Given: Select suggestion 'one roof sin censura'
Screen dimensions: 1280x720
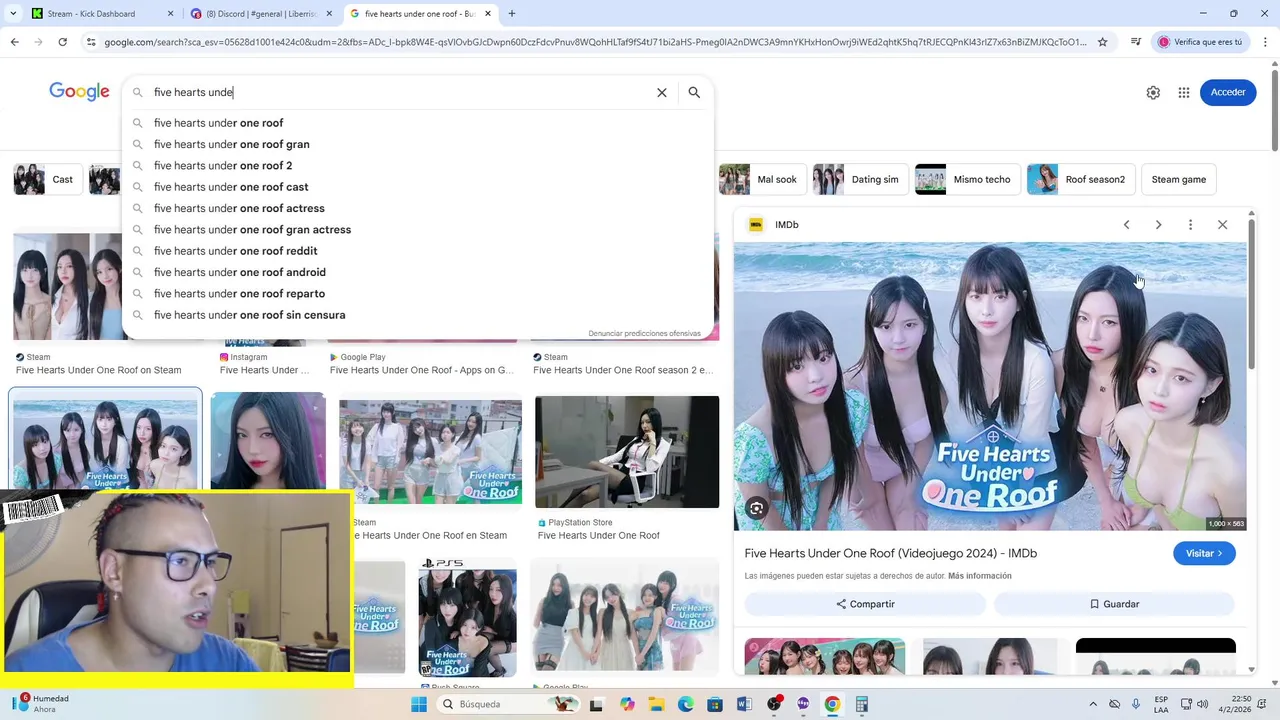Looking at the screenshot, I should (418, 315).
